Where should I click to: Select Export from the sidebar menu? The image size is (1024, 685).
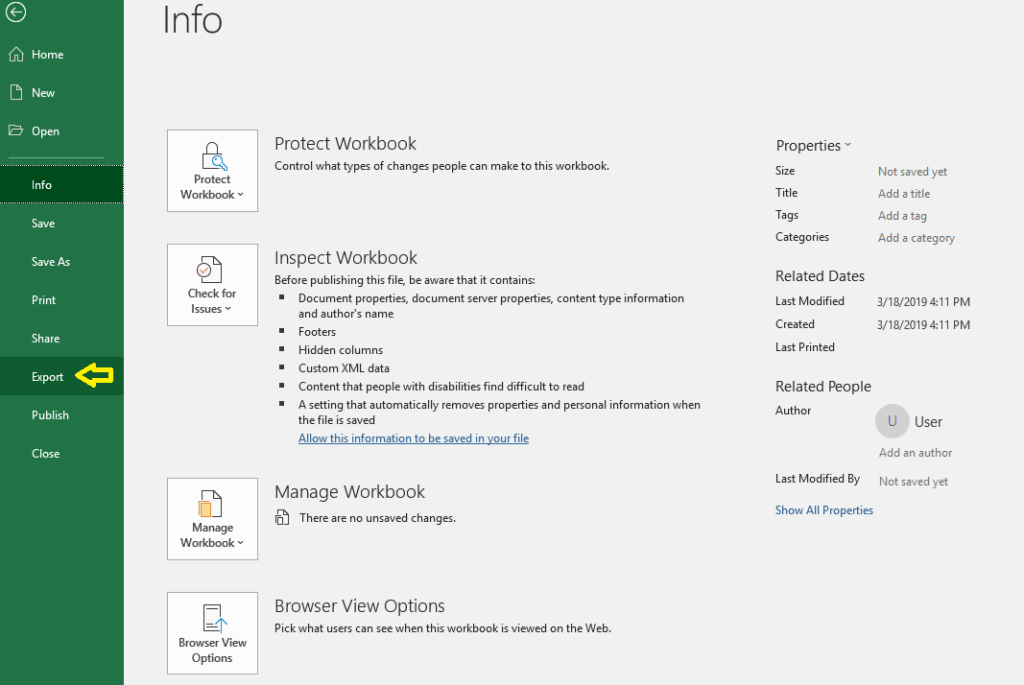pos(47,376)
